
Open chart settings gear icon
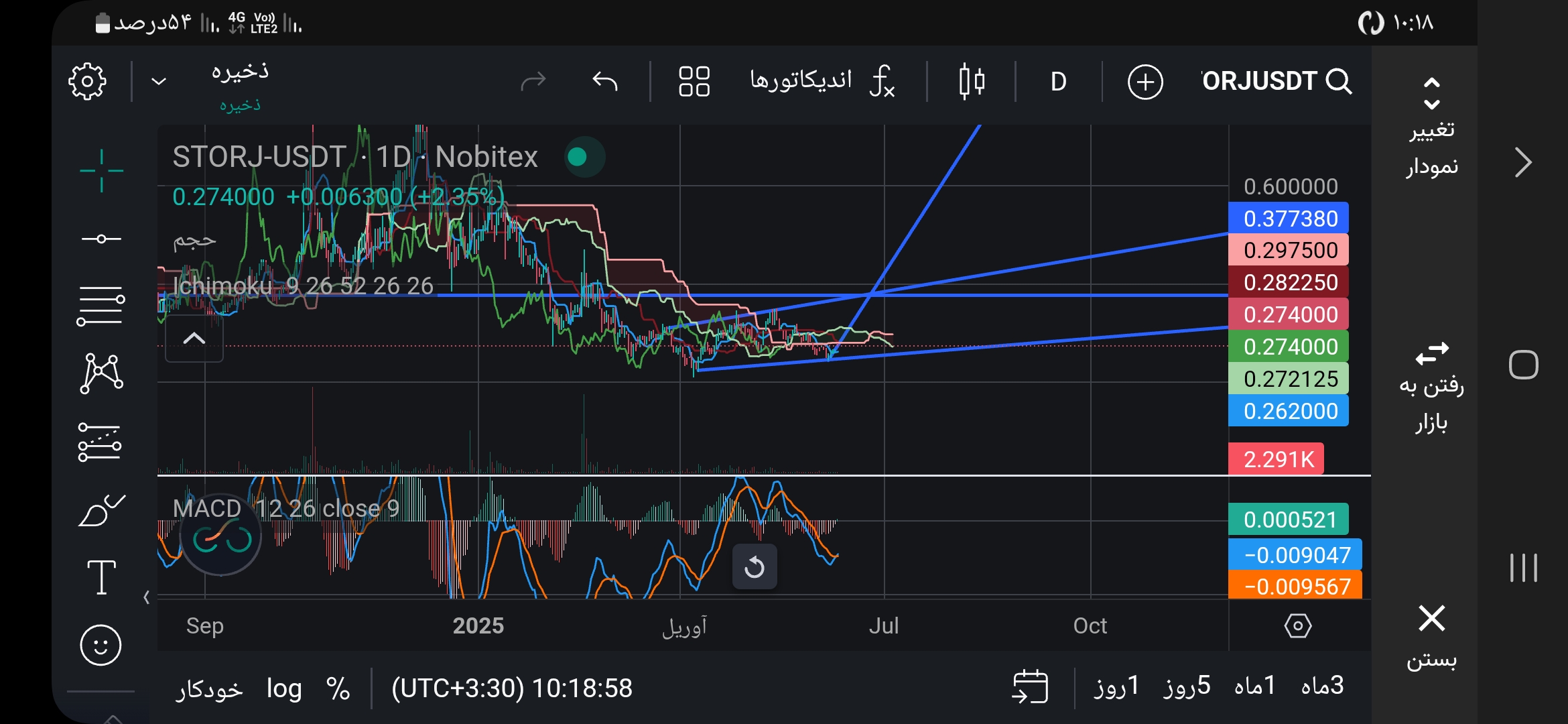[88, 82]
